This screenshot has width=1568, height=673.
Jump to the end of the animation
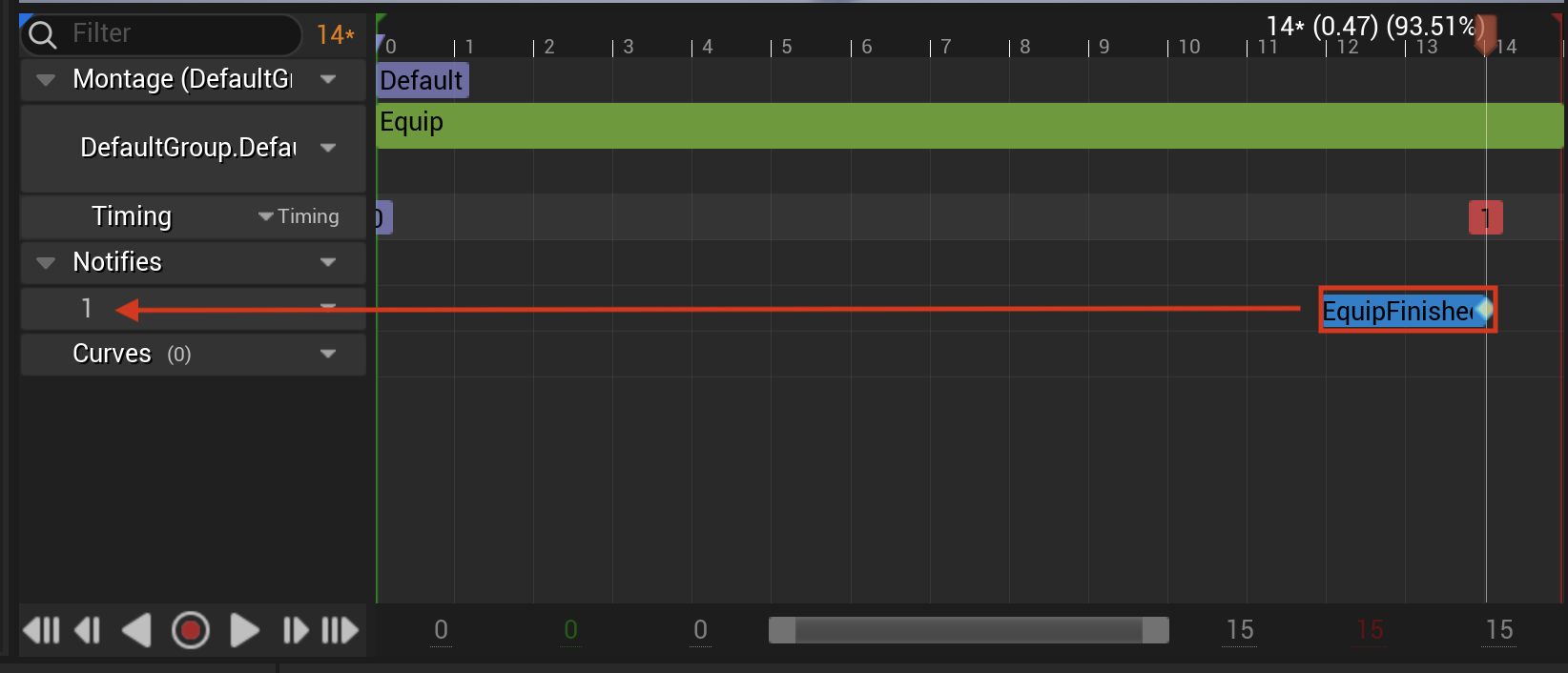[x=340, y=630]
